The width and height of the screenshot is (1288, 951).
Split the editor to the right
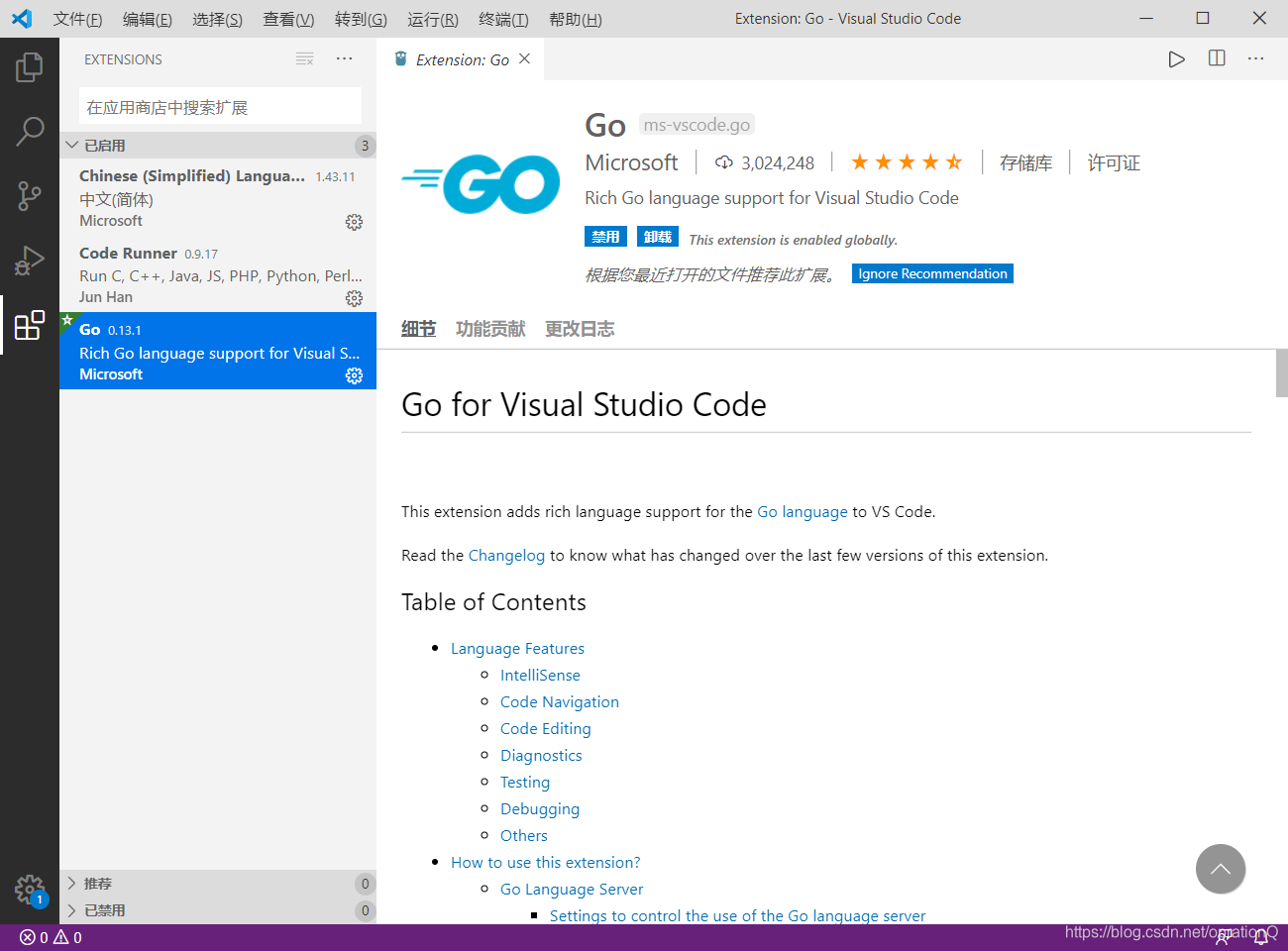[1217, 59]
